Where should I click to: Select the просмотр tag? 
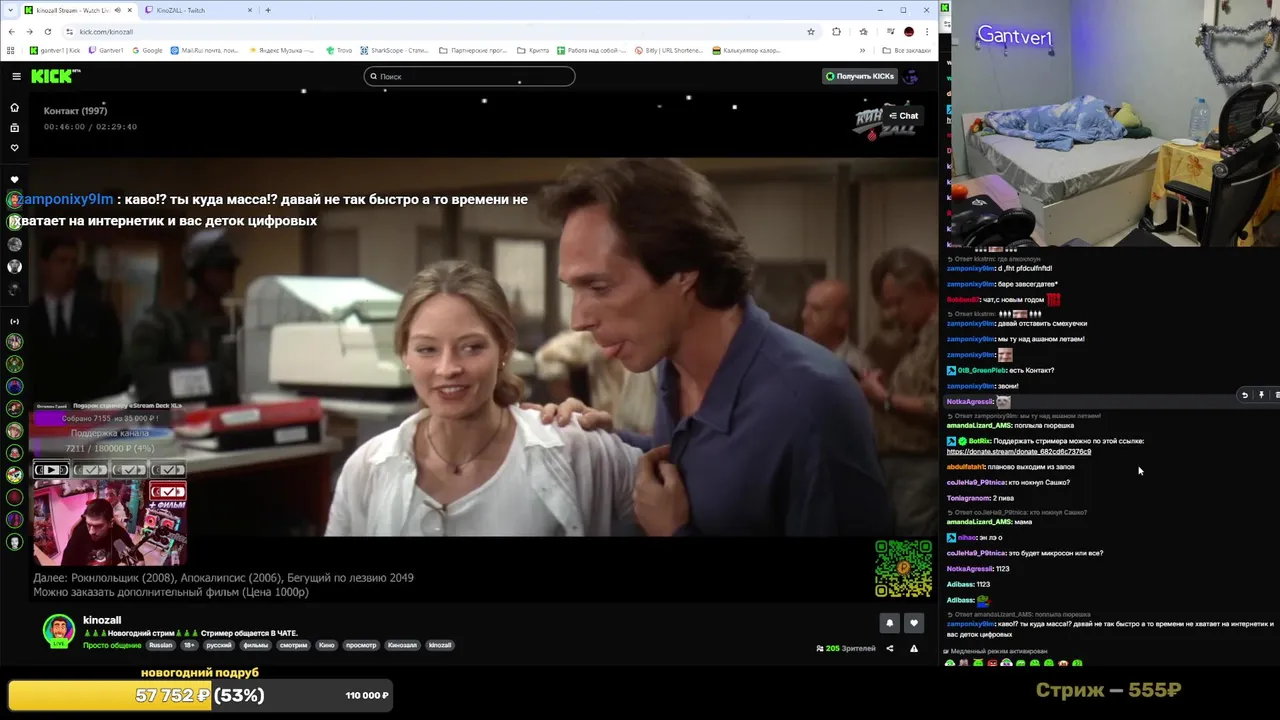[361, 645]
